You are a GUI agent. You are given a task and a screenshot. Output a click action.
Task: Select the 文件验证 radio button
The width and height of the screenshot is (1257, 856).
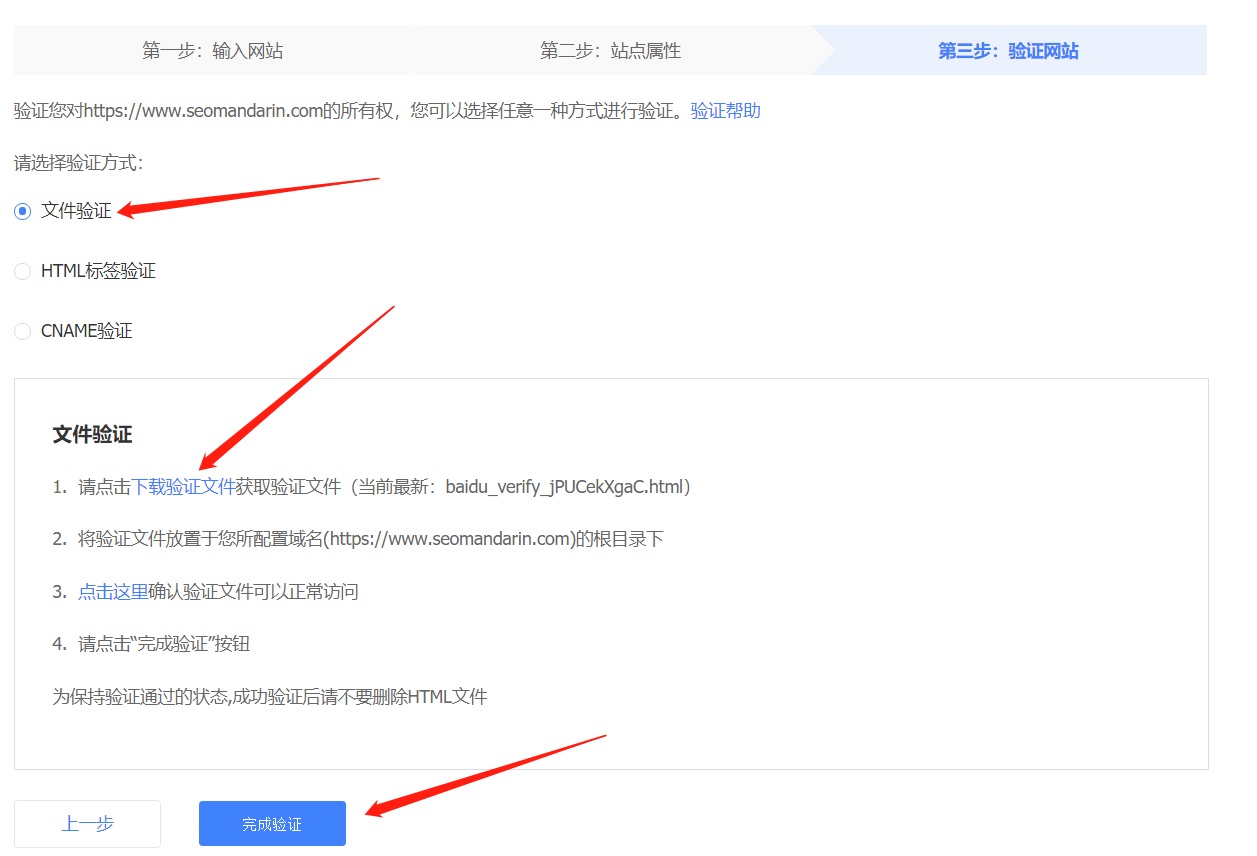[x=22, y=211]
